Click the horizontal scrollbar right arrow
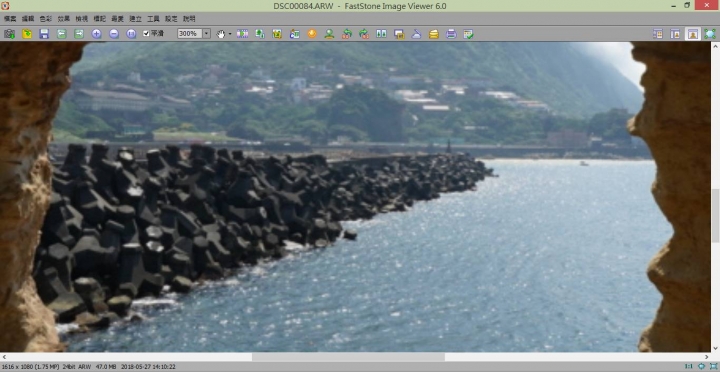Screen dimensions: 720x372 [707, 357]
